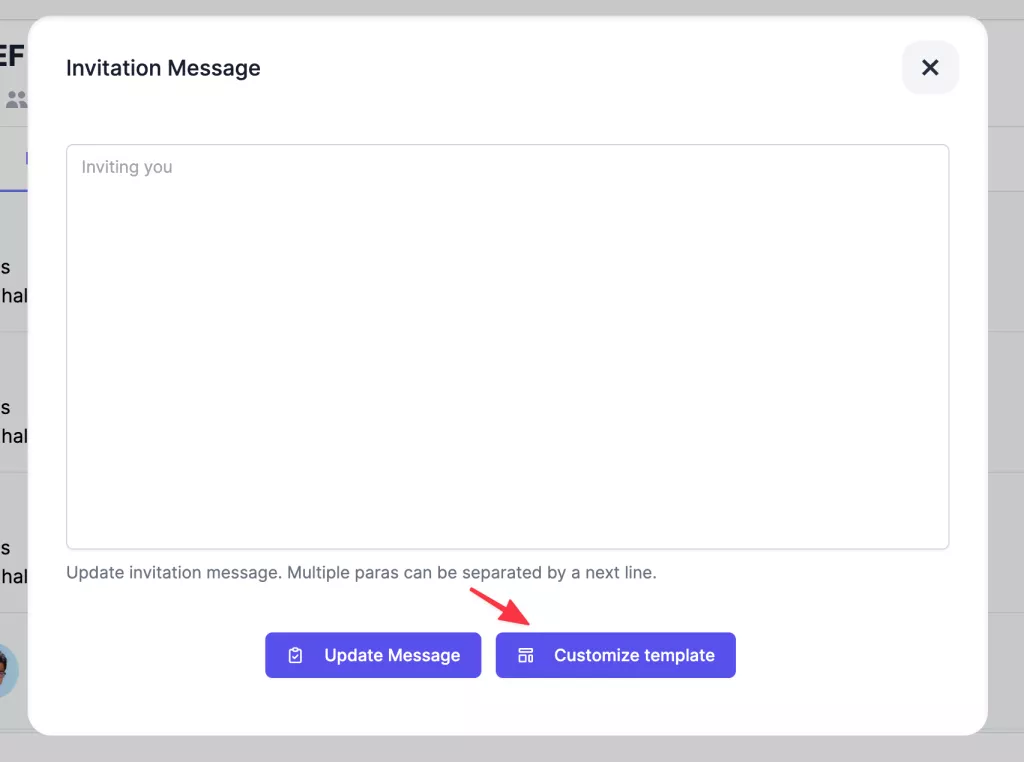The width and height of the screenshot is (1024, 762).
Task: Click the dimmed overlay right of the dialog
Action: point(1005,400)
